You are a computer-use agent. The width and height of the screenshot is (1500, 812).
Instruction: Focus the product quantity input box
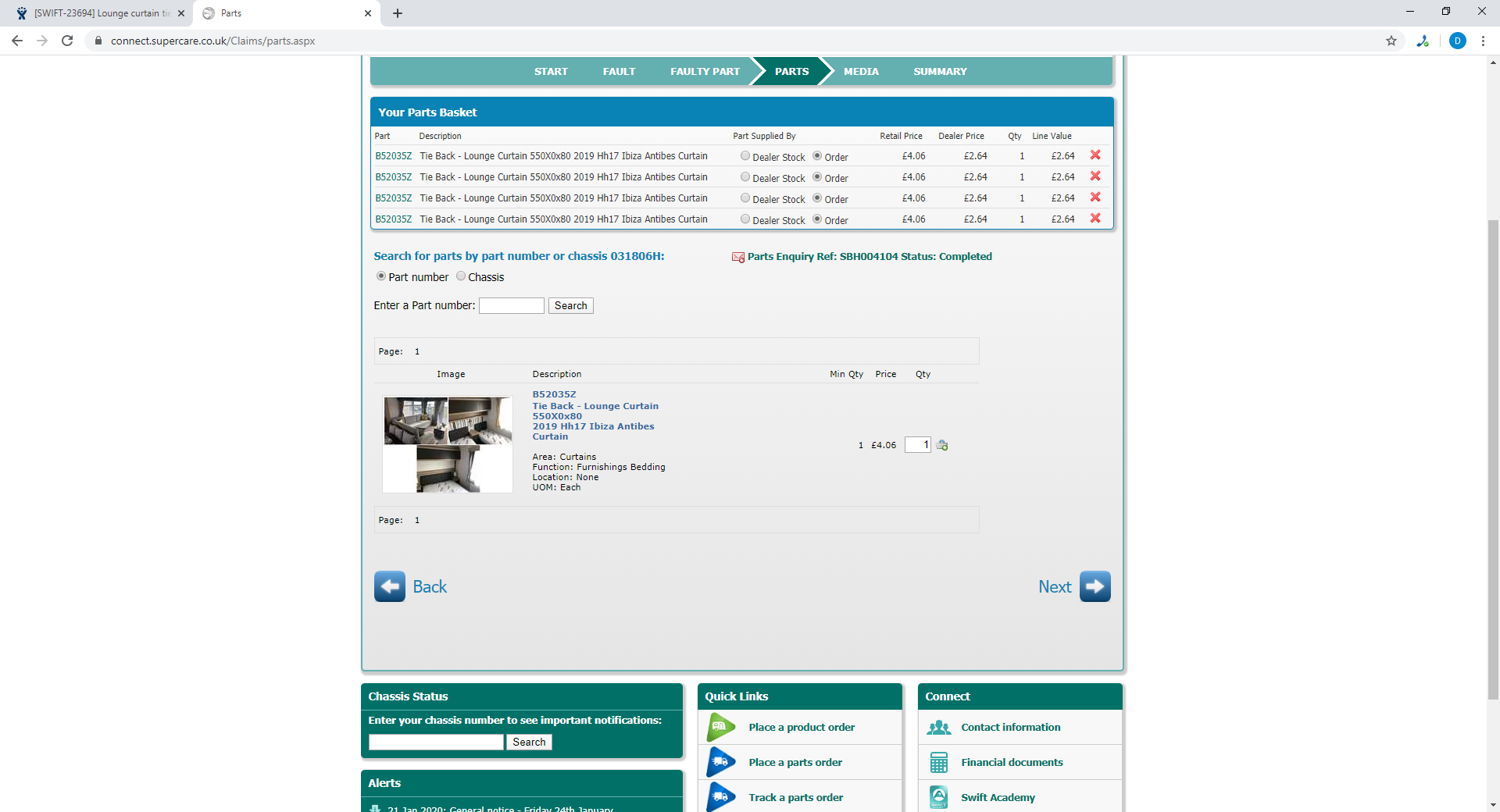[918, 445]
